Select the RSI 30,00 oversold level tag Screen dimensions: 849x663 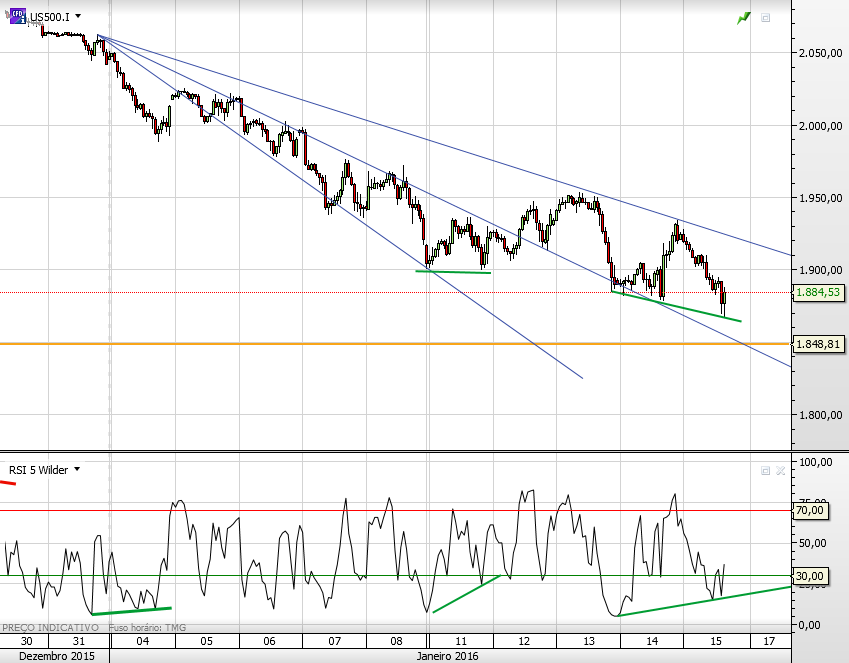(x=810, y=576)
